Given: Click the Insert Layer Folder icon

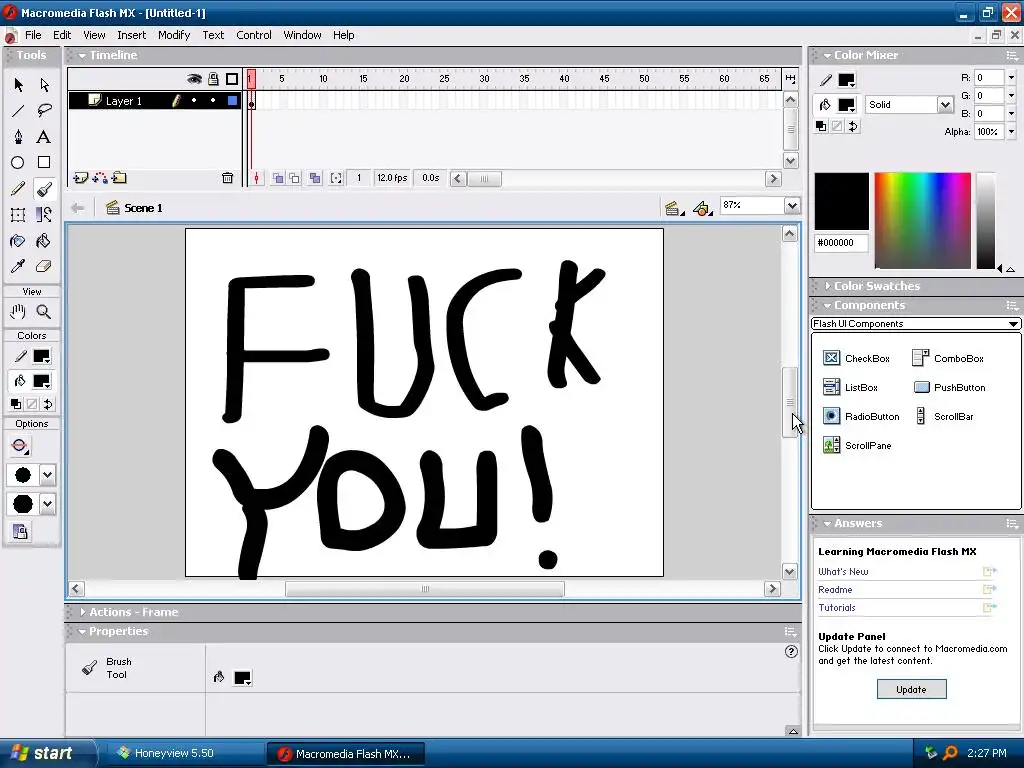Looking at the screenshot, I should (120, 178).
